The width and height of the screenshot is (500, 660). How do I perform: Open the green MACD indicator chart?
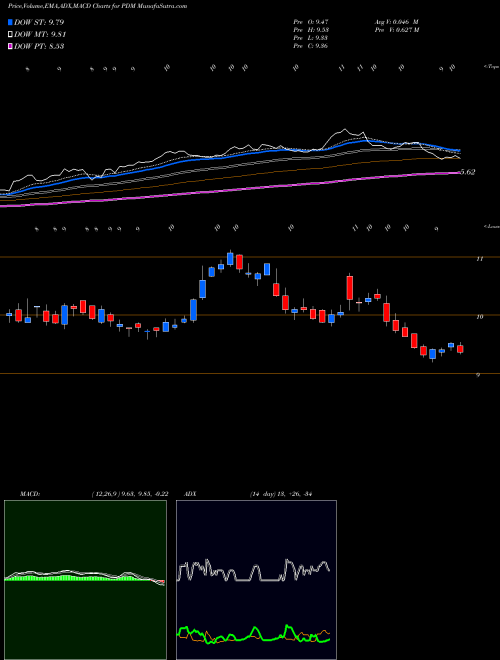[x=85, y=580]
